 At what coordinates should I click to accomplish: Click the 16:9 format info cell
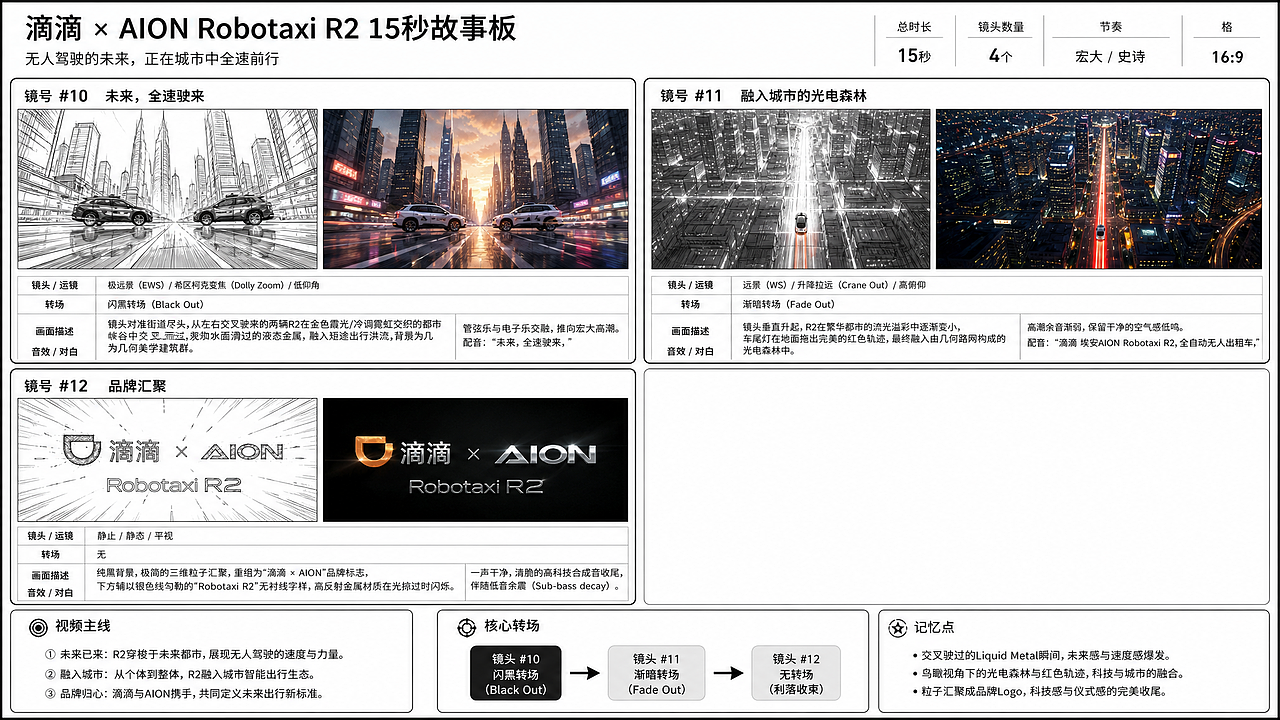click(1227, 43)
